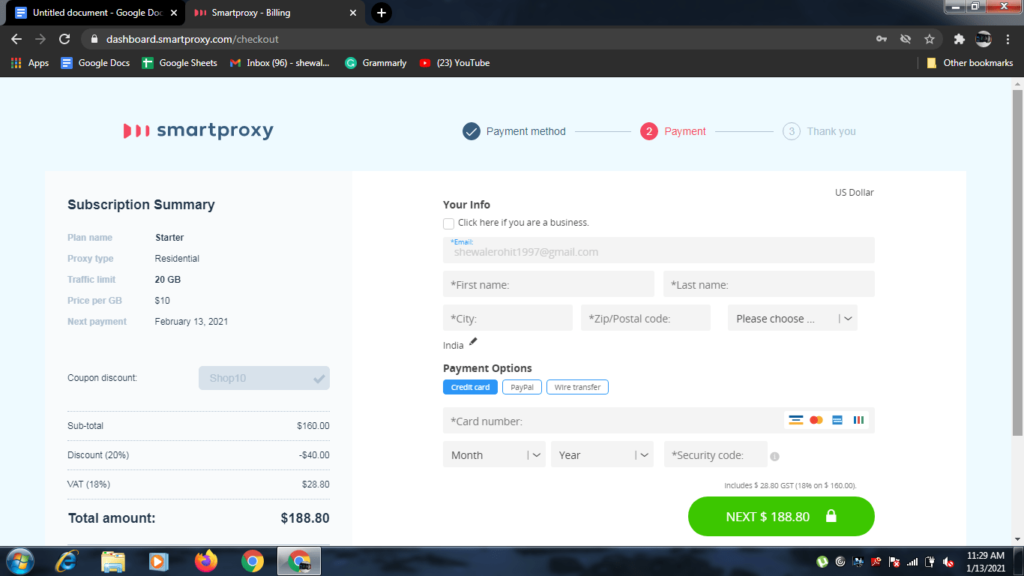
Task: Open the Gmail Inbox bookmark
Action: 280,63
